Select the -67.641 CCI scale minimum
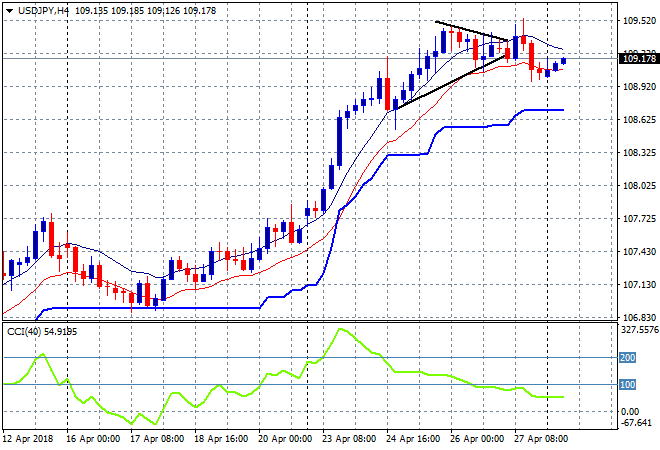The width and height of the screenshot is (660, 450). pyautogui.click(x=636, y=422)
